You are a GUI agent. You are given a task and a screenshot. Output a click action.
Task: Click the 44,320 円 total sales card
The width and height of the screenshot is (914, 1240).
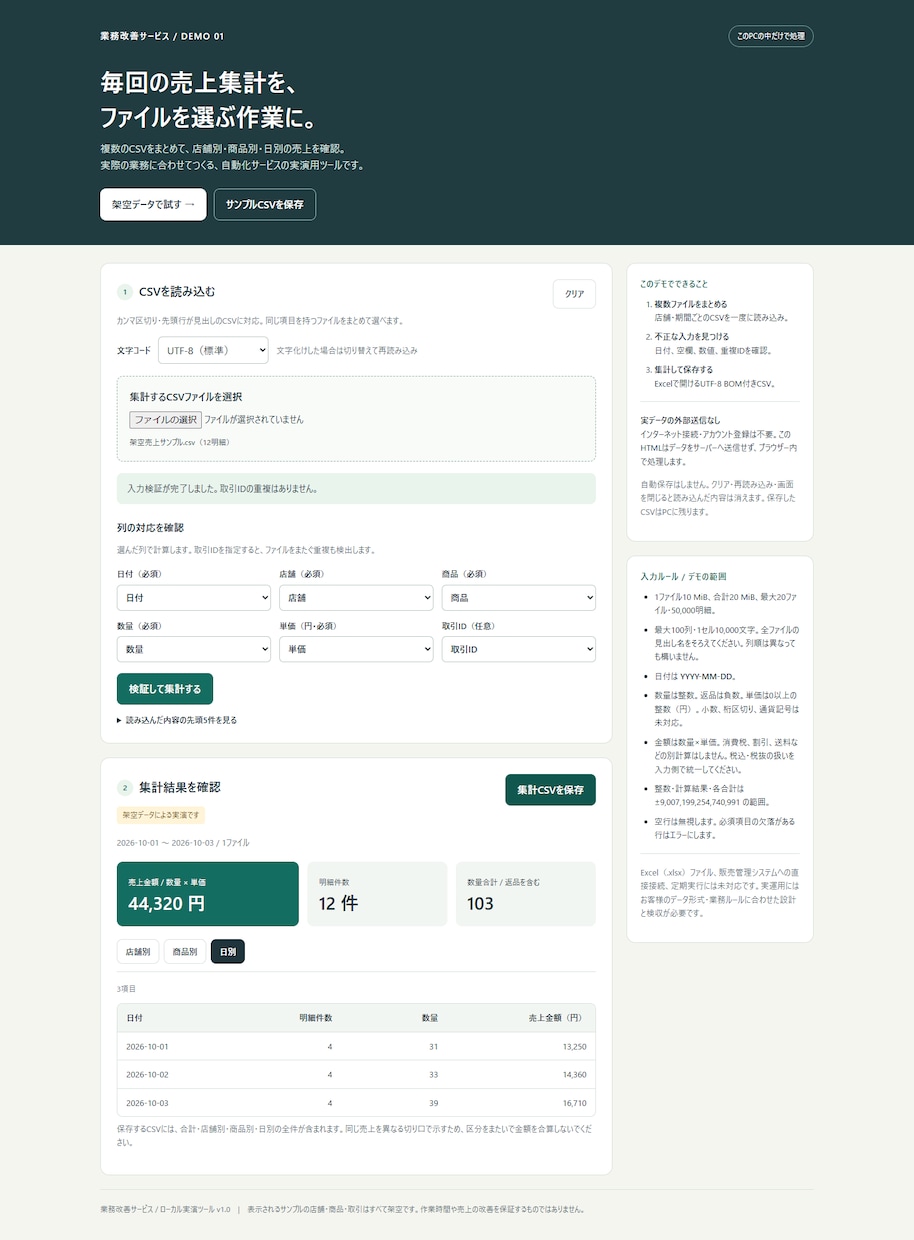208,894
